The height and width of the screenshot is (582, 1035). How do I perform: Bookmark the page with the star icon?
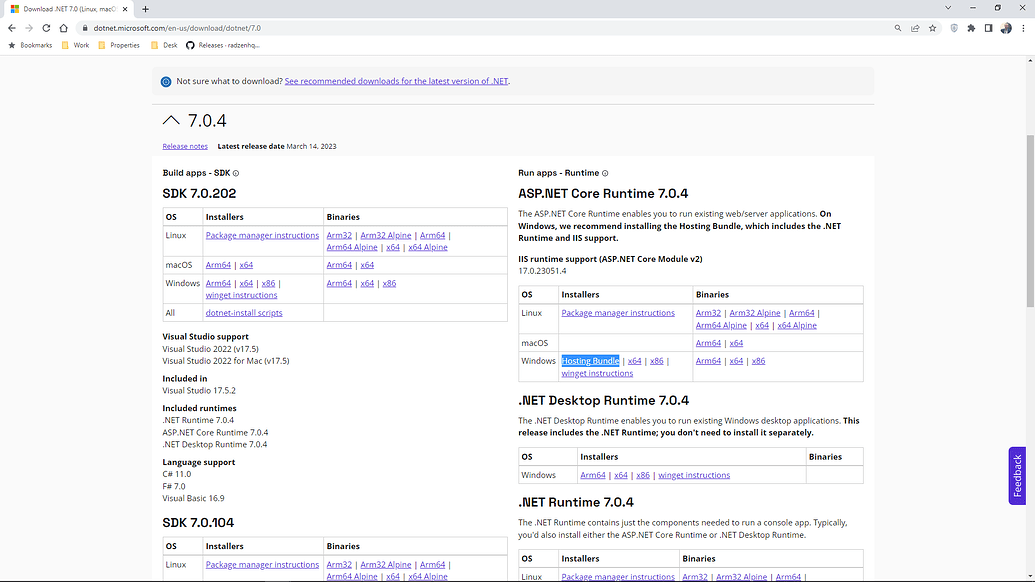[932, 28]
